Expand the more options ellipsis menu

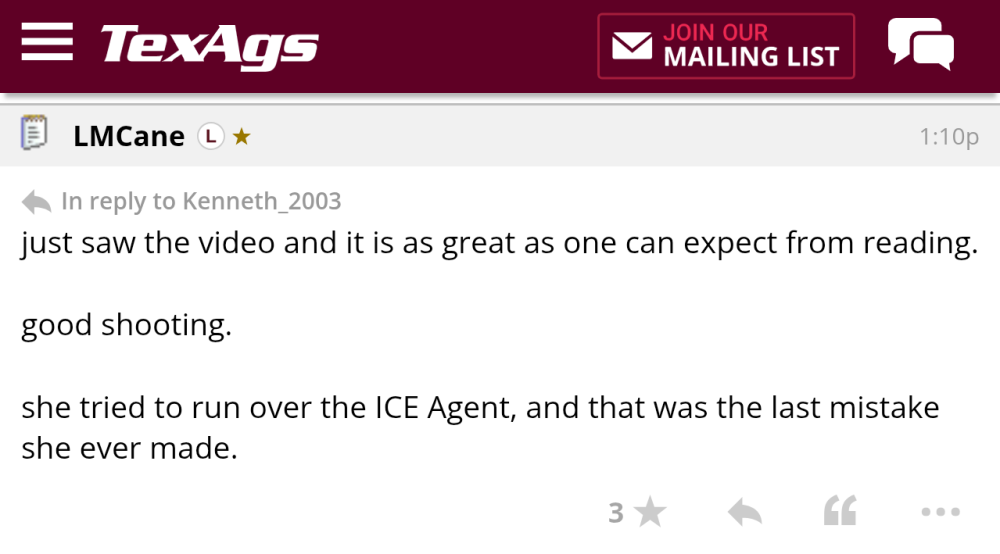point(940,513)
